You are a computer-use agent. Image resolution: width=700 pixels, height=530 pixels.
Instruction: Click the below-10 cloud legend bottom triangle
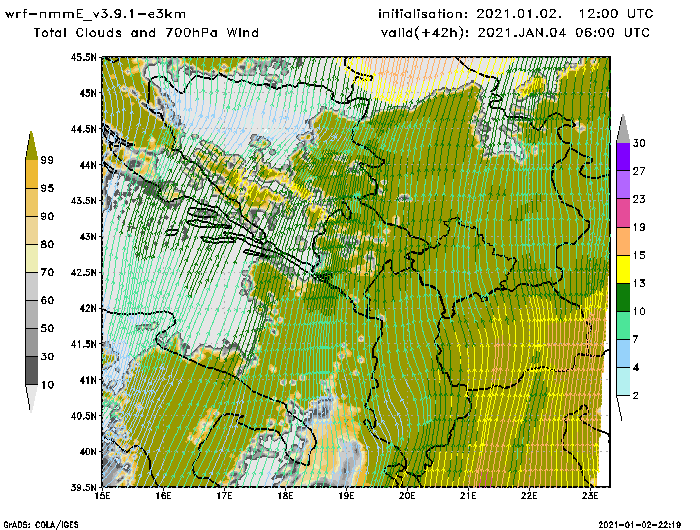[31, 397]
